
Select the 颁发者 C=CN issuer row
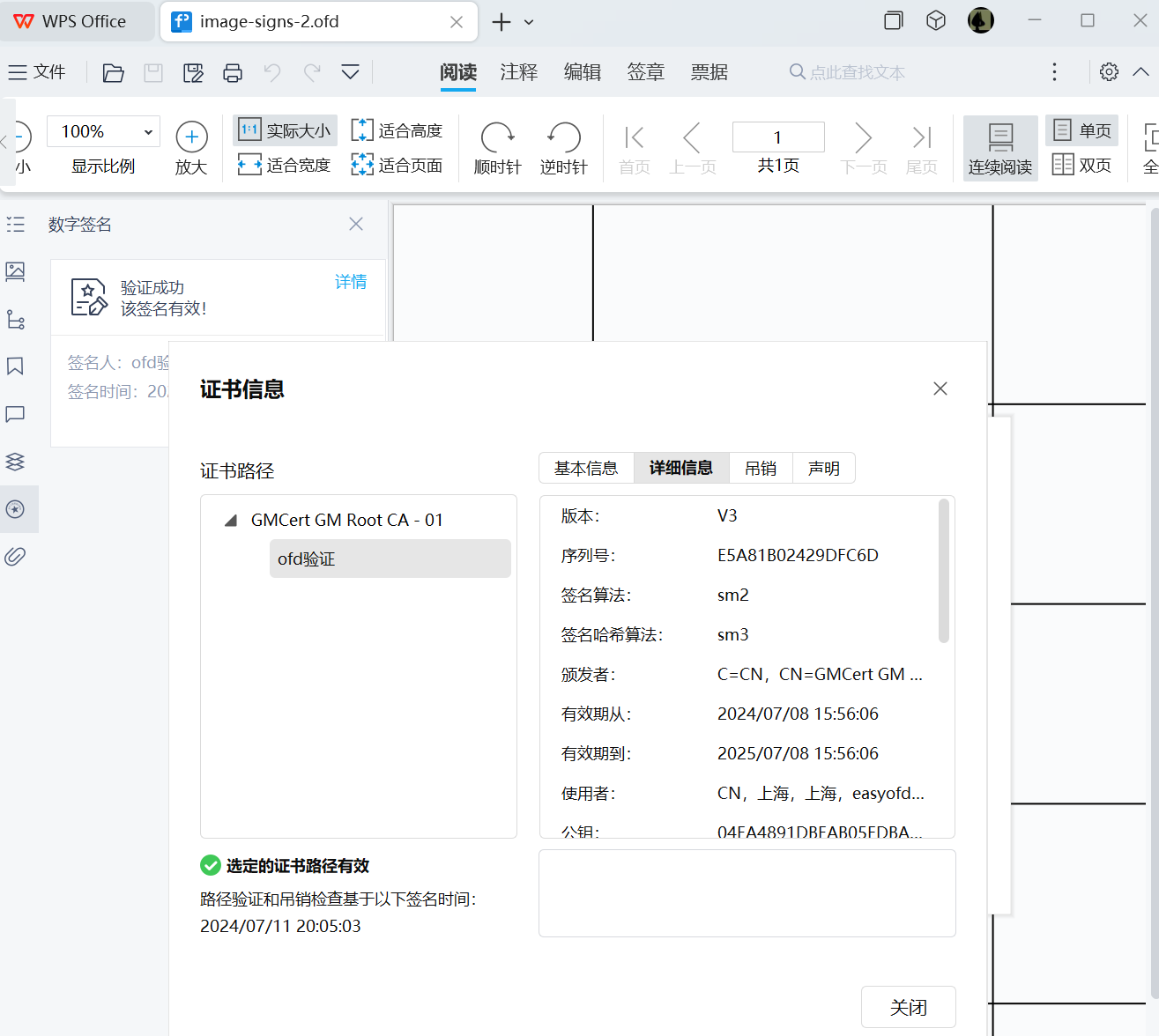742,674
